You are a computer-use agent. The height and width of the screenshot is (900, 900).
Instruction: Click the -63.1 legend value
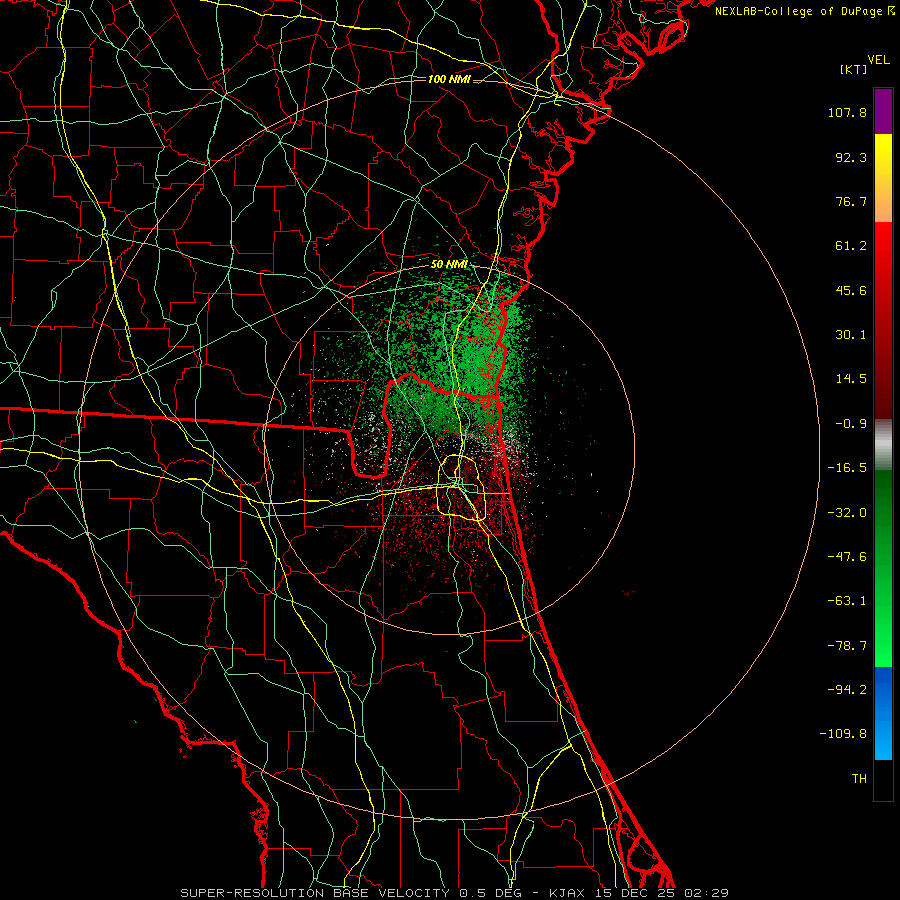click(x=847, y=601)
